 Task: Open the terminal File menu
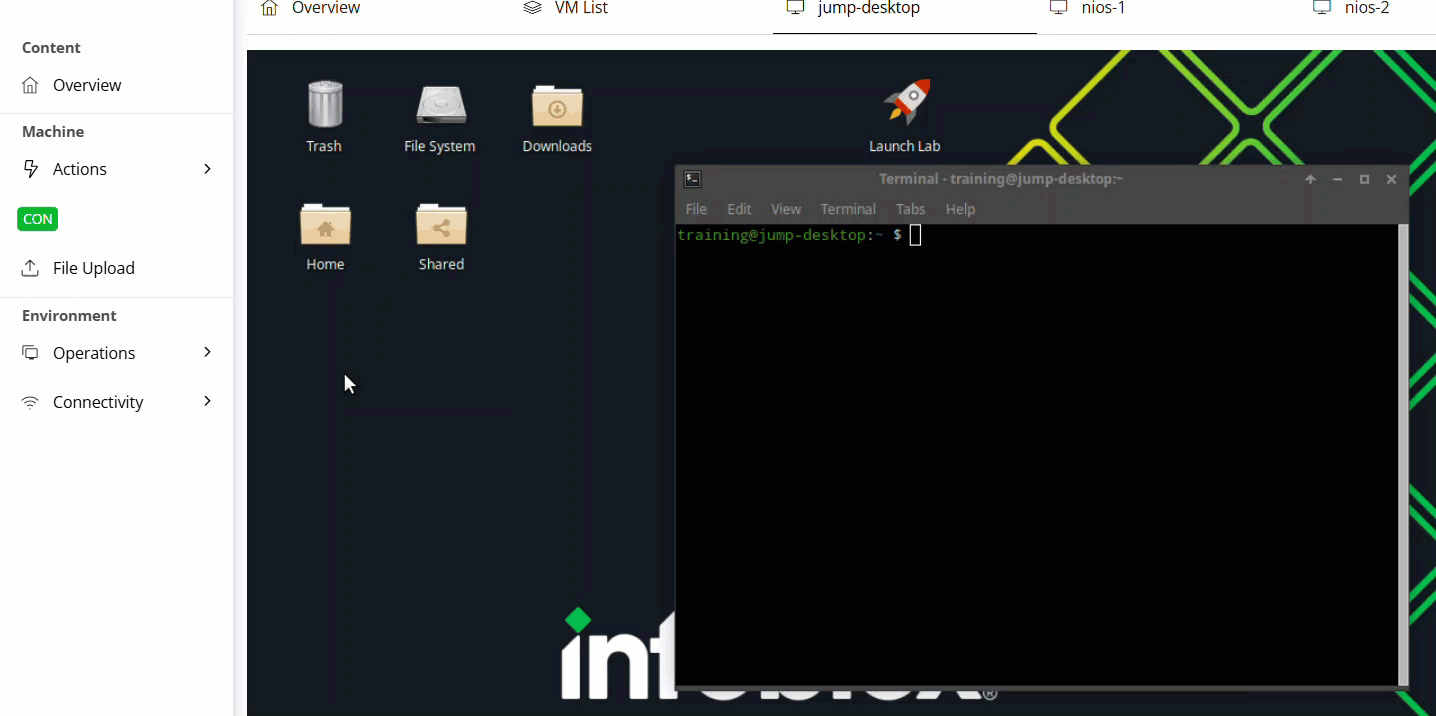pos(696,209)
